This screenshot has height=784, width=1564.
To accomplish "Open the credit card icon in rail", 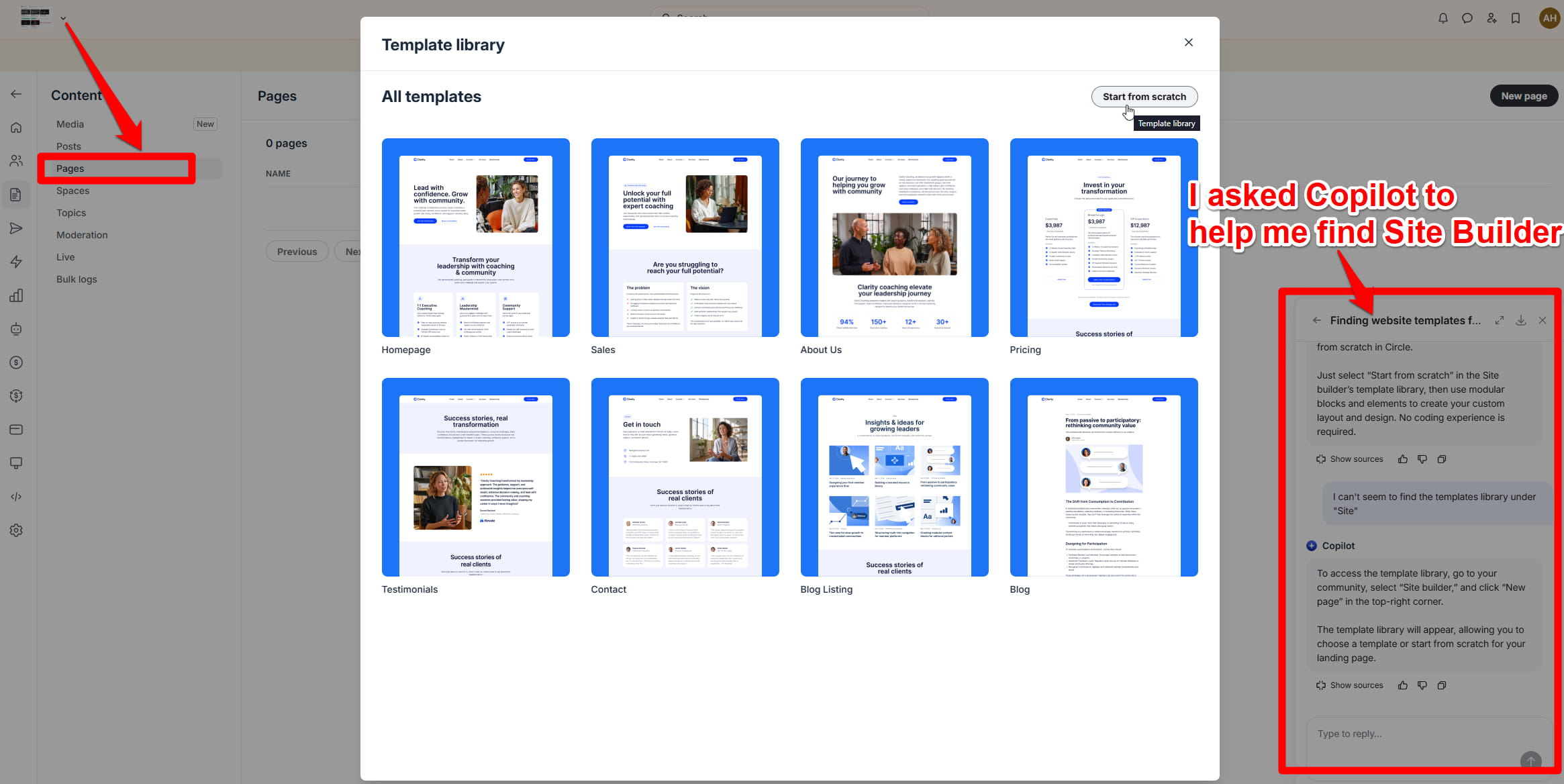I will (x=16, y=430).
